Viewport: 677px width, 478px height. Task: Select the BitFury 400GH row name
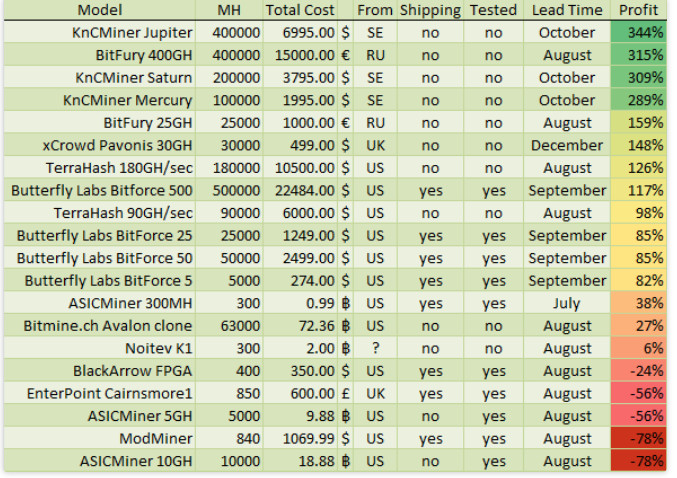coord(100,55)
